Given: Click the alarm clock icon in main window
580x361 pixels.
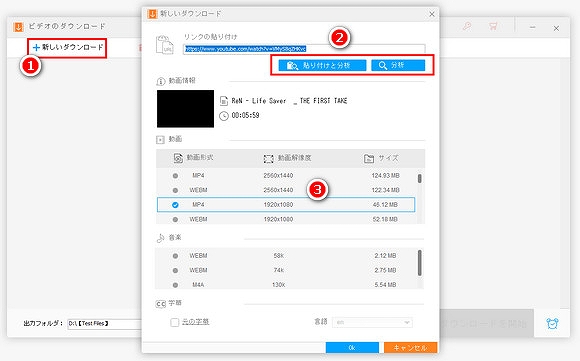Looking at the screenshot, I should point(552,323).
